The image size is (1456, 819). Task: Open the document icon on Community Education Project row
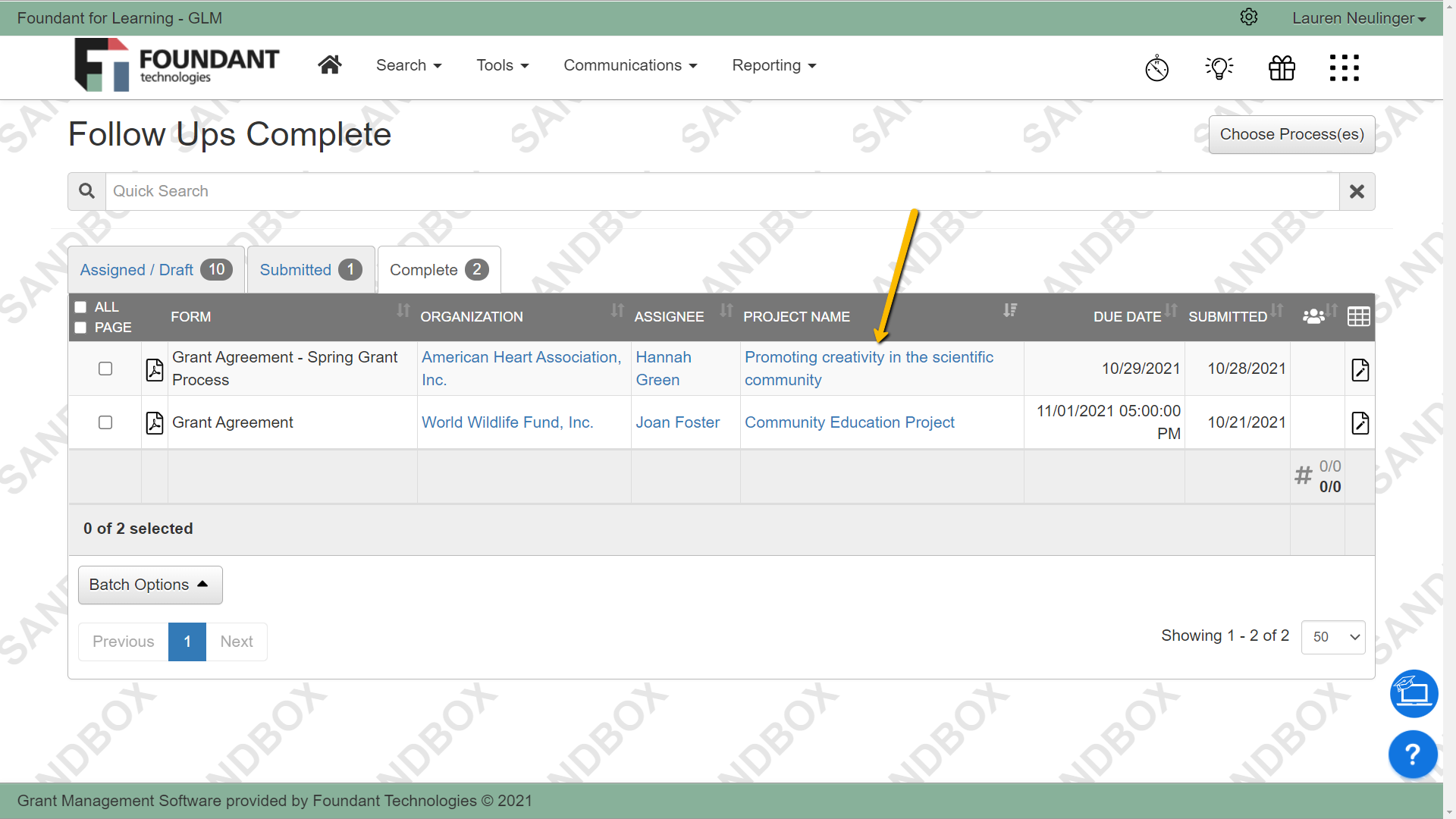(x=1360, y=423)
